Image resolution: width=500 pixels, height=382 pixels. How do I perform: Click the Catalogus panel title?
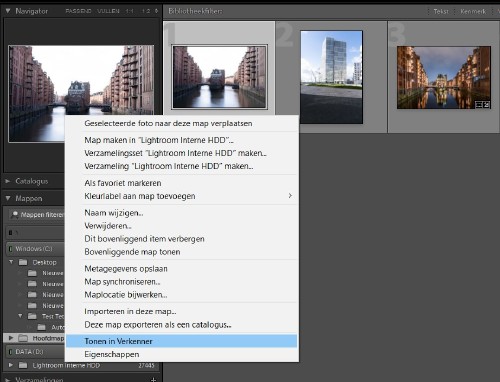point(32,181)
